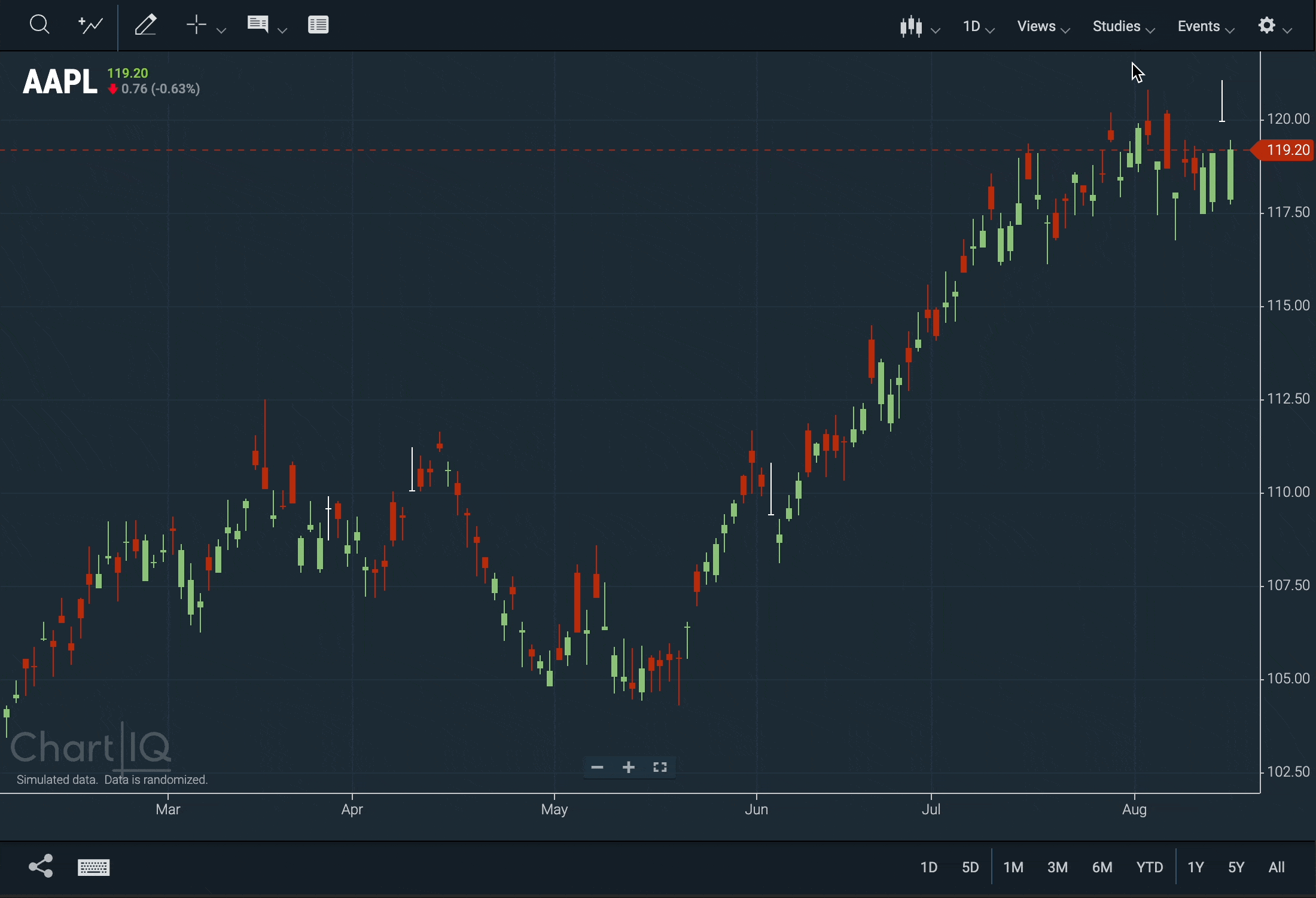Screen dimensions: 1316x898
Task: Click the AAPL symbol title
Action: click(59, 81)
